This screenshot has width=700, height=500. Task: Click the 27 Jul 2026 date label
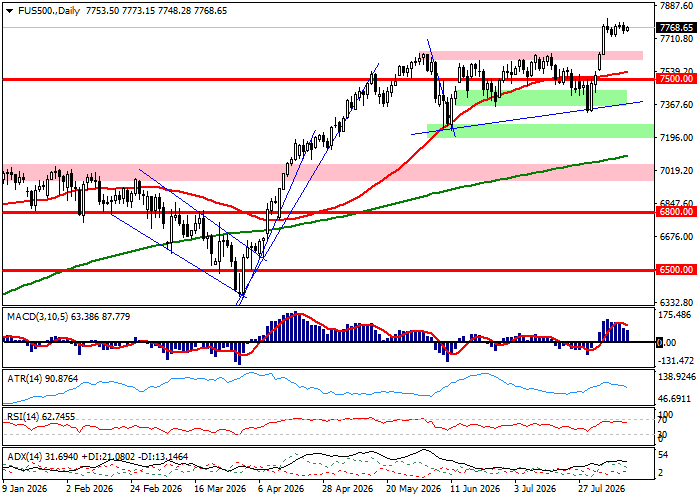coord(601,488)
